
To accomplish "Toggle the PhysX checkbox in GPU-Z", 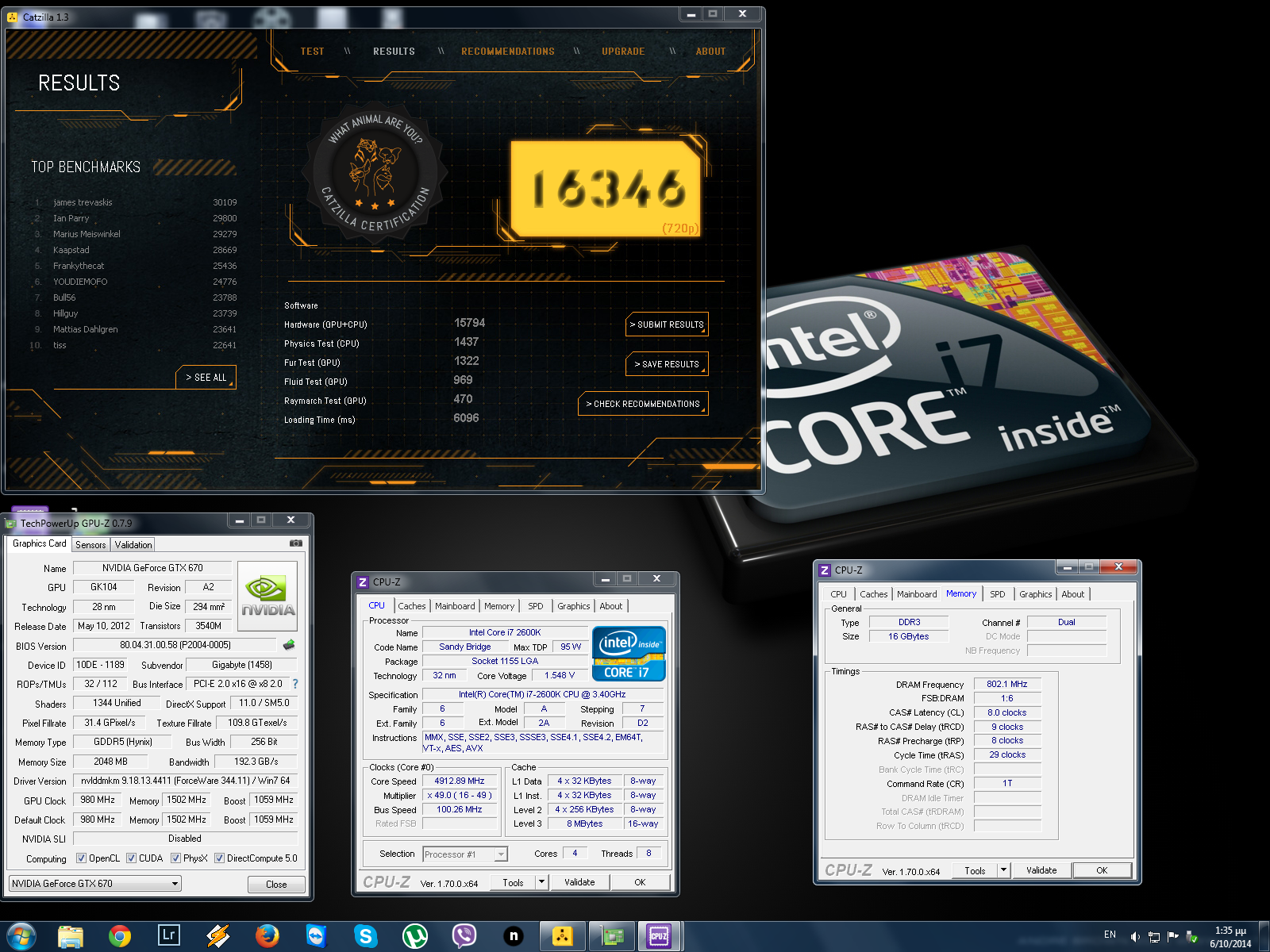I will tap(175, 858).
